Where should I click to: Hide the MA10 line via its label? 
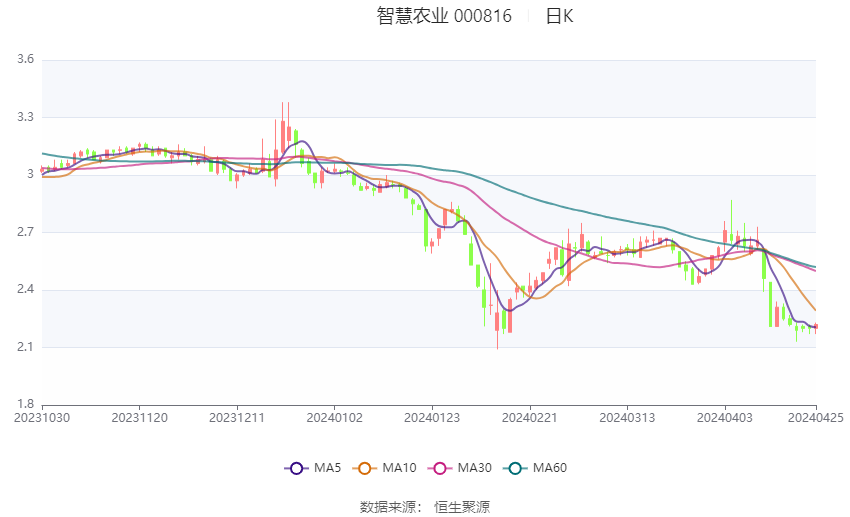pyautogui.click(x=399, y=468)
